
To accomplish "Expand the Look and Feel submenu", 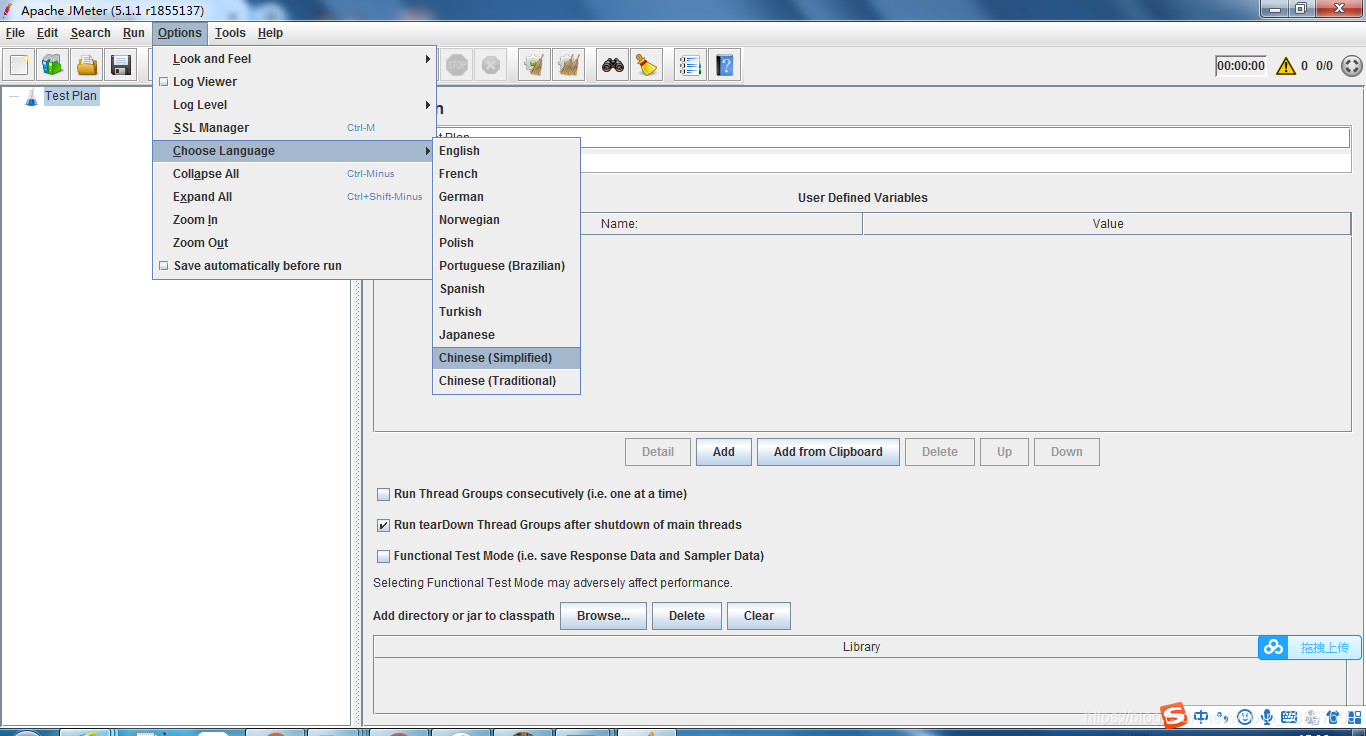I will point(294,59).
